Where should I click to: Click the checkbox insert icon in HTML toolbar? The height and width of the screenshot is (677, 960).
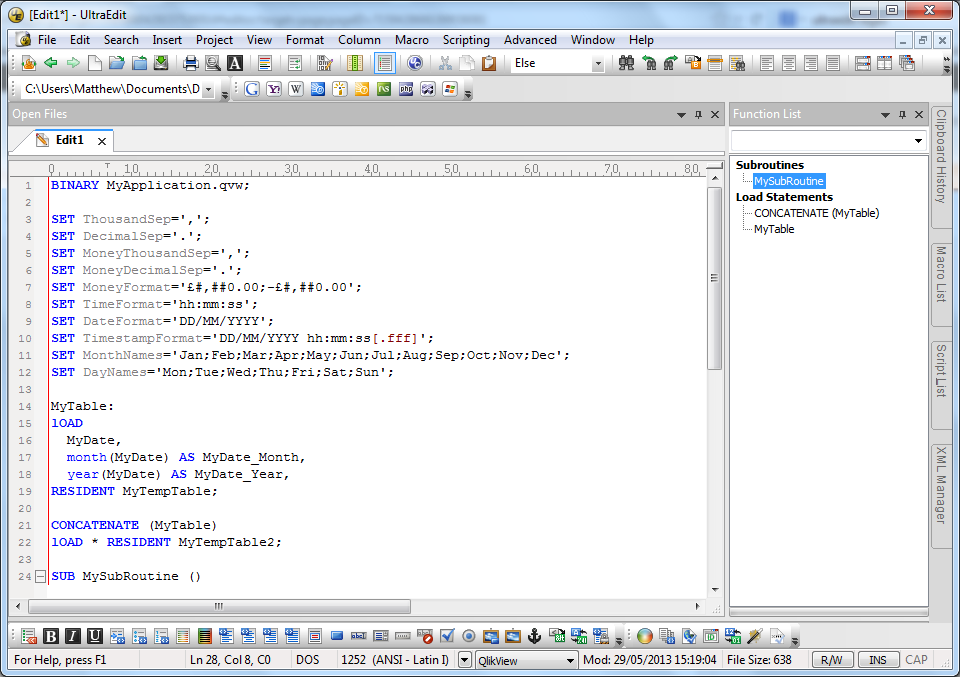[447, 637]
